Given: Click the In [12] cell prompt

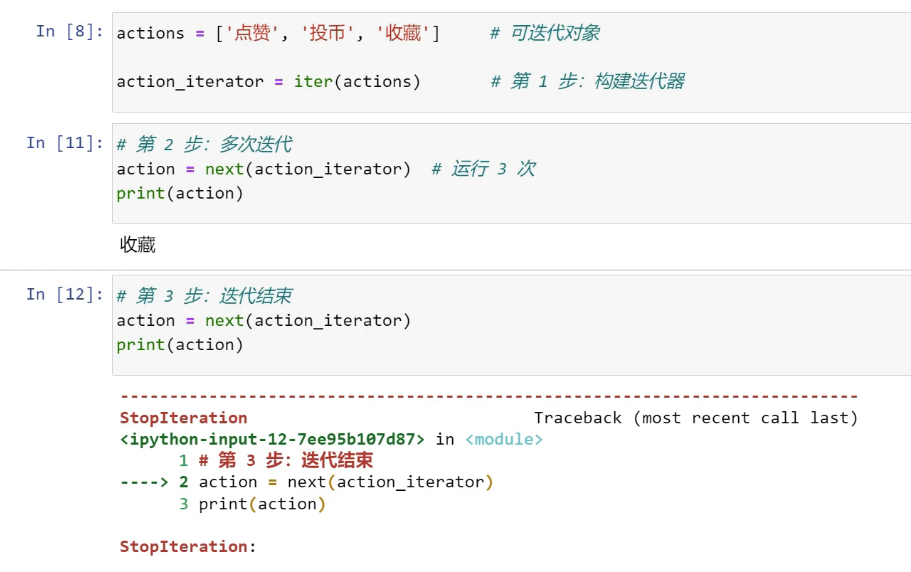Looking at the screenshot, I should 64,294.
